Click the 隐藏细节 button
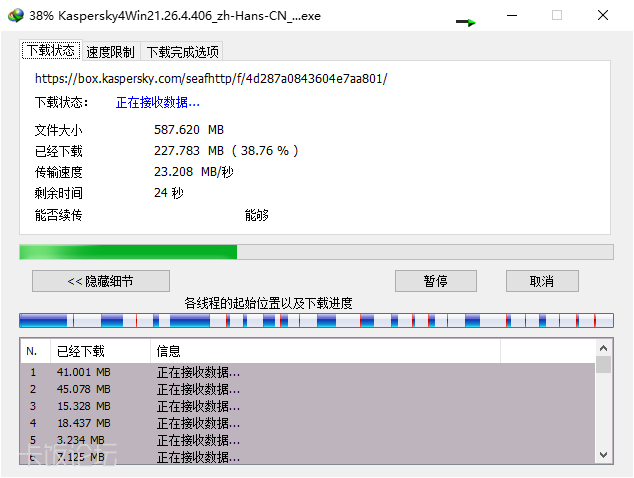 (101, 281)
